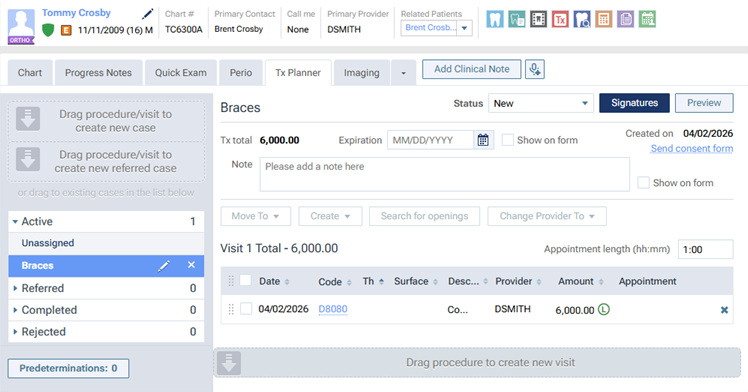Check the checkbox for the D8080 row

click(x=246, y=309)
